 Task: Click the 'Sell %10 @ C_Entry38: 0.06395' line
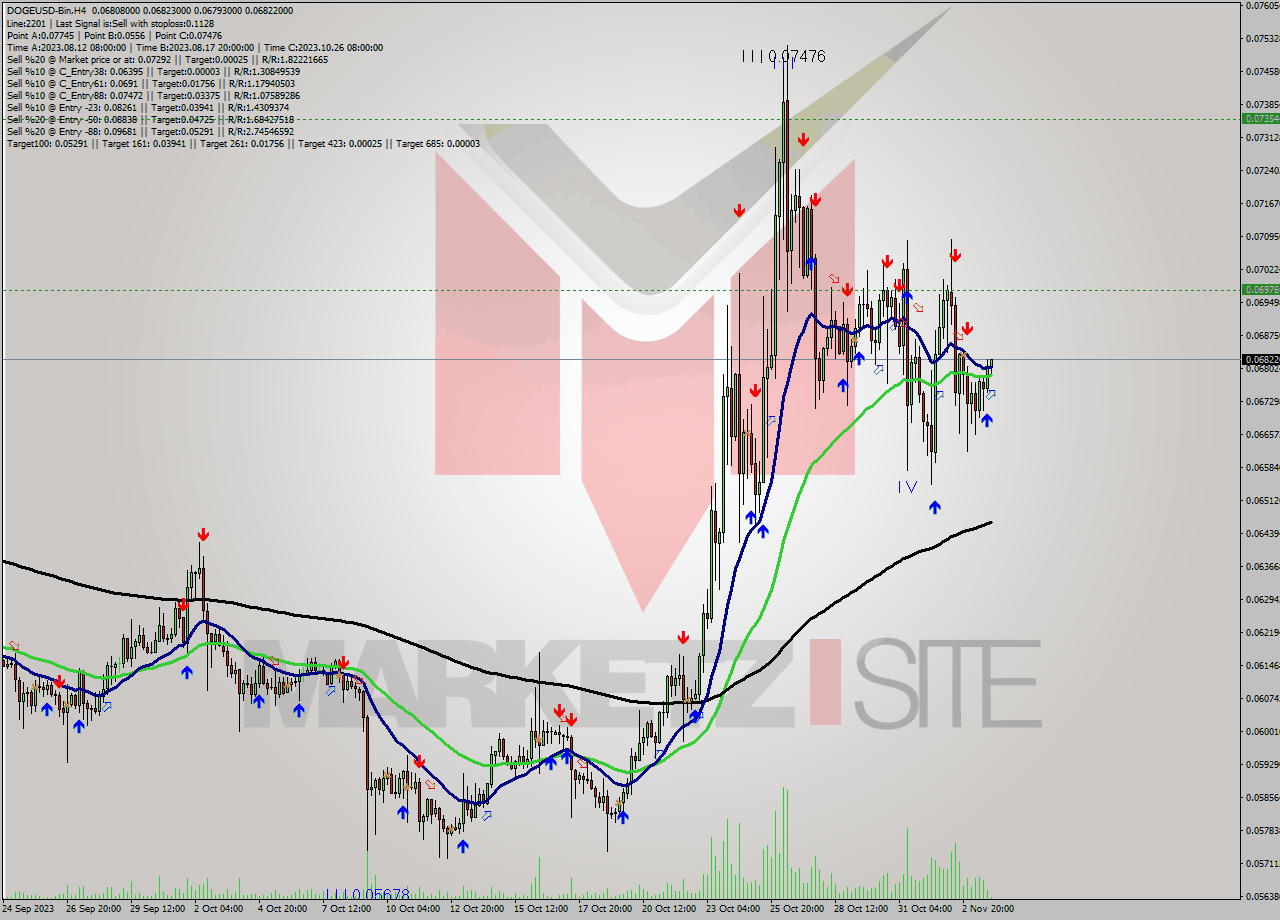coord(153,71)
